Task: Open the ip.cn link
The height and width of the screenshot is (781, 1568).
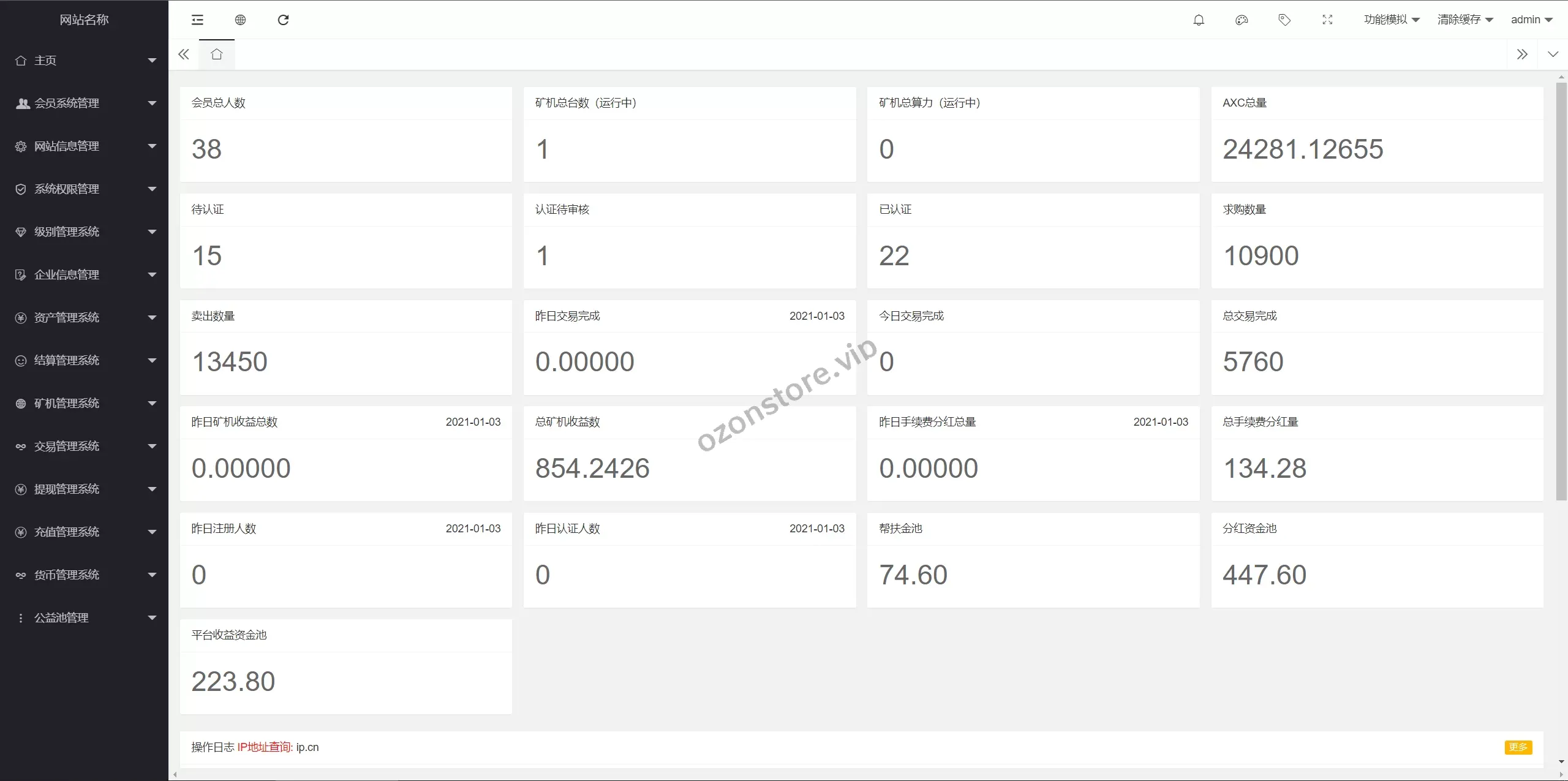Action: coord(307,747)
